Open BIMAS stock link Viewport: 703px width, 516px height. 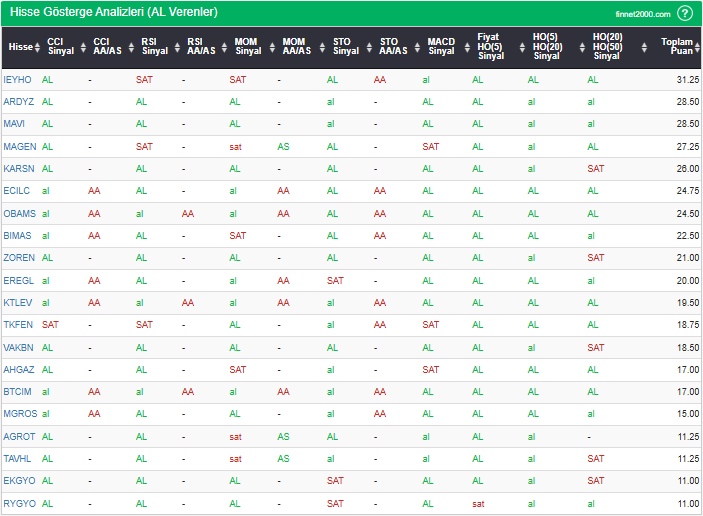point(17,235)
